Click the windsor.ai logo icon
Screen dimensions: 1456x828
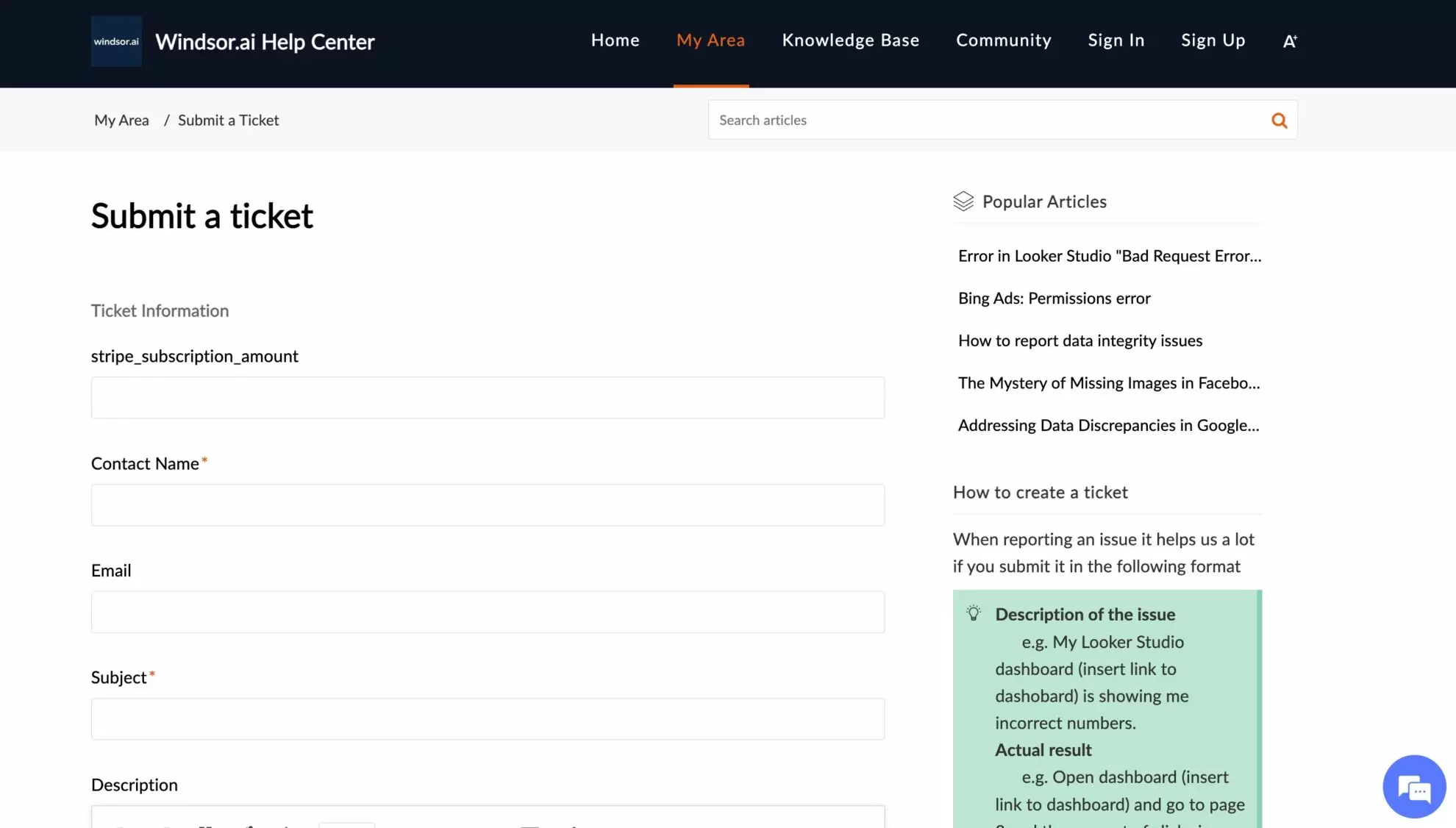[x=116, y=41]
